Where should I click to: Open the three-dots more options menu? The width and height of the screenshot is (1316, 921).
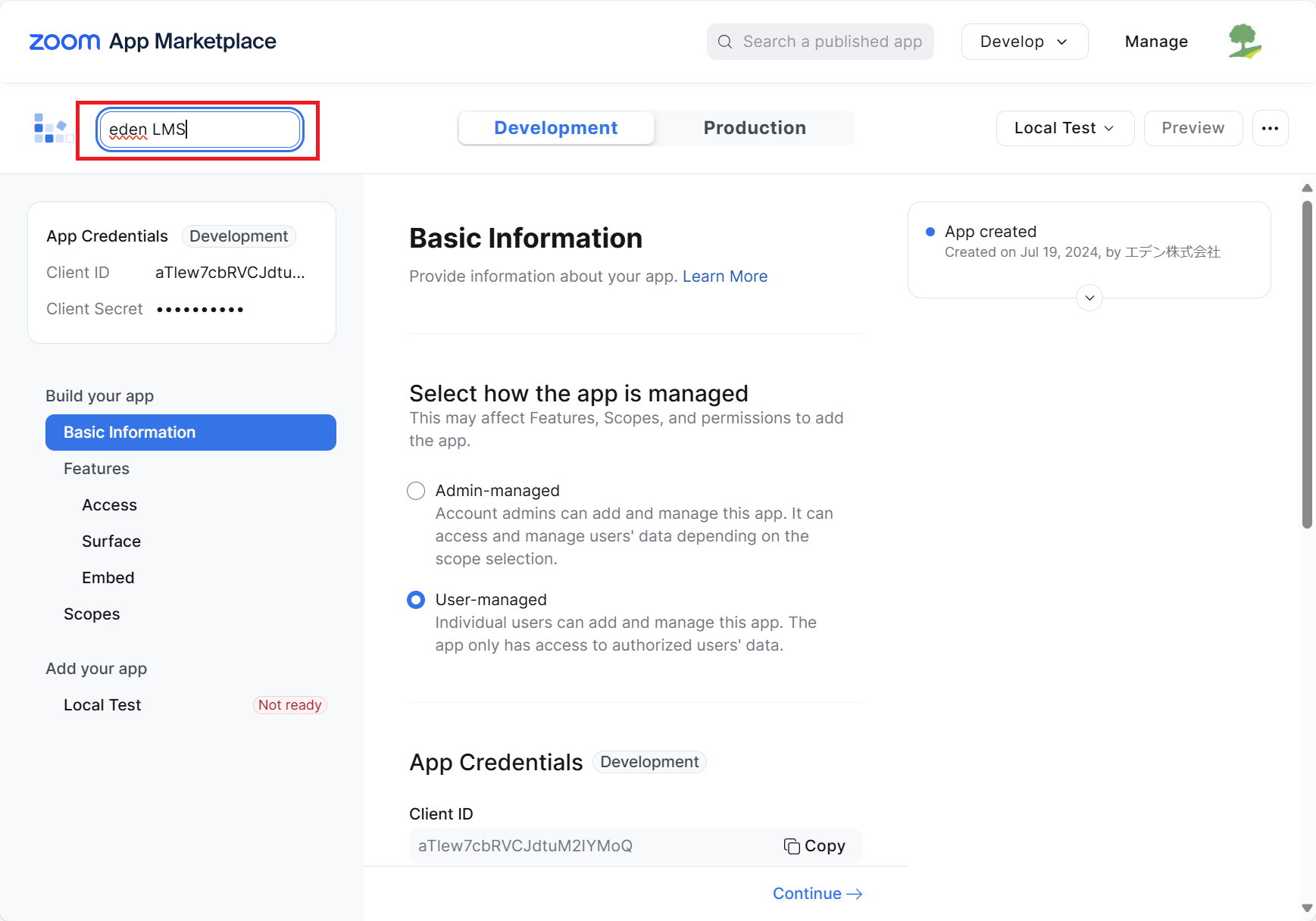pos(1271,128)
